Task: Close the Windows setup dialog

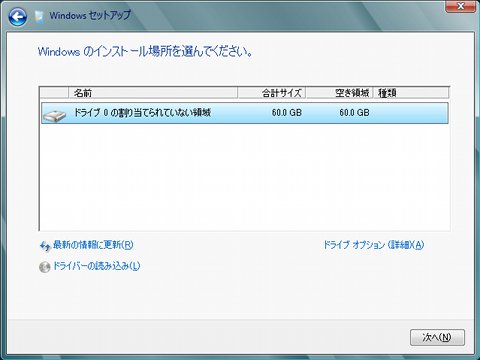Action: [461, 6]
